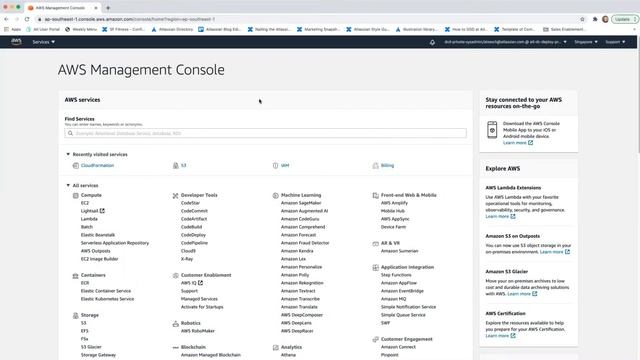The height and width of the screenshot is (360, 640).
Task: Click the Customer Enablement category icon
Action: click(176, 276)
